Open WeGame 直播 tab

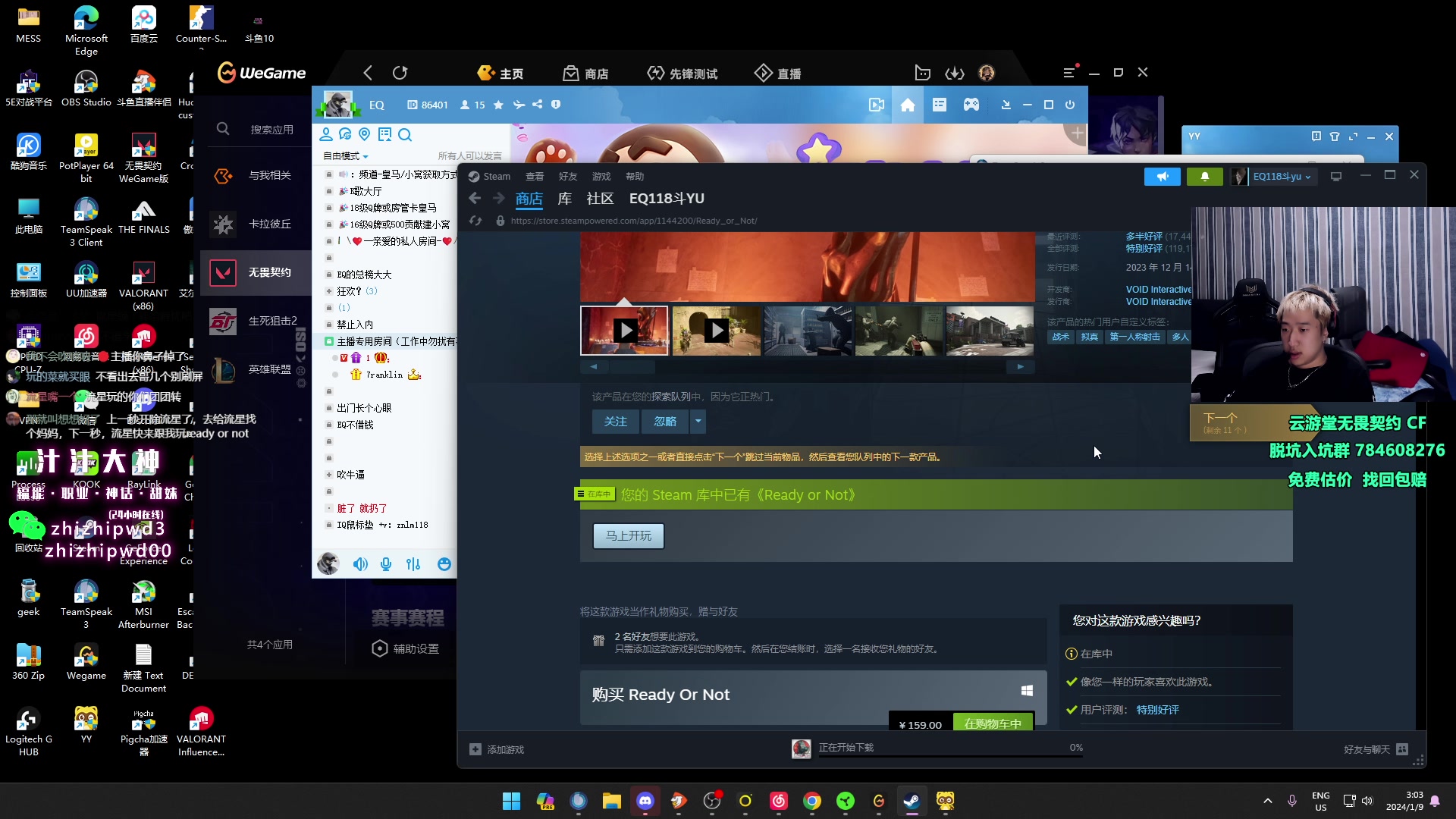point(778,73)
